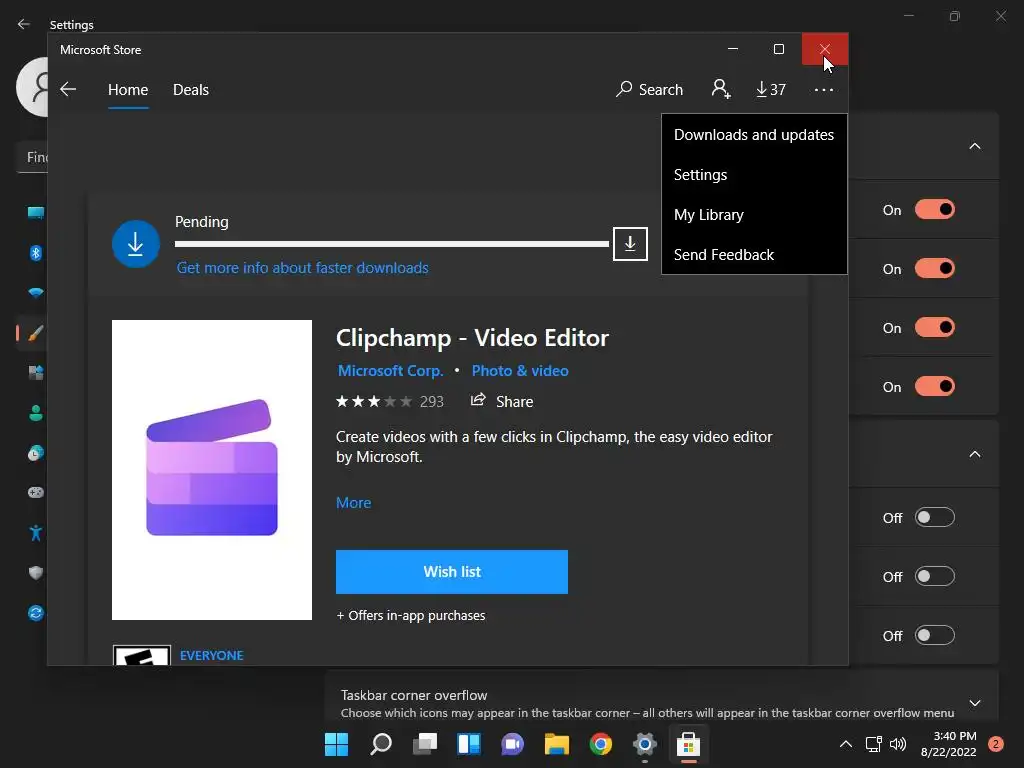The image size is (1024, 768).
Task: Open volume control in system tray
Action: 898,744
